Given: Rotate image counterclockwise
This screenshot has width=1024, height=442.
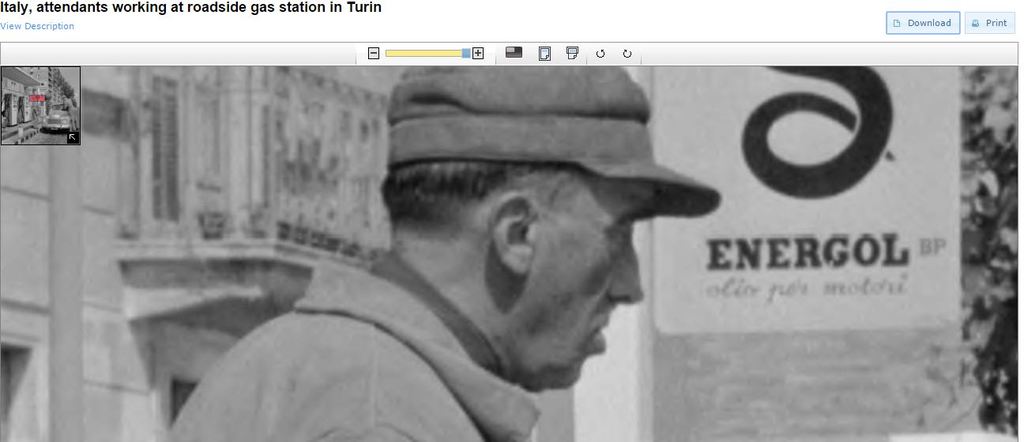Looking at the screenshot, I should 601,54.
